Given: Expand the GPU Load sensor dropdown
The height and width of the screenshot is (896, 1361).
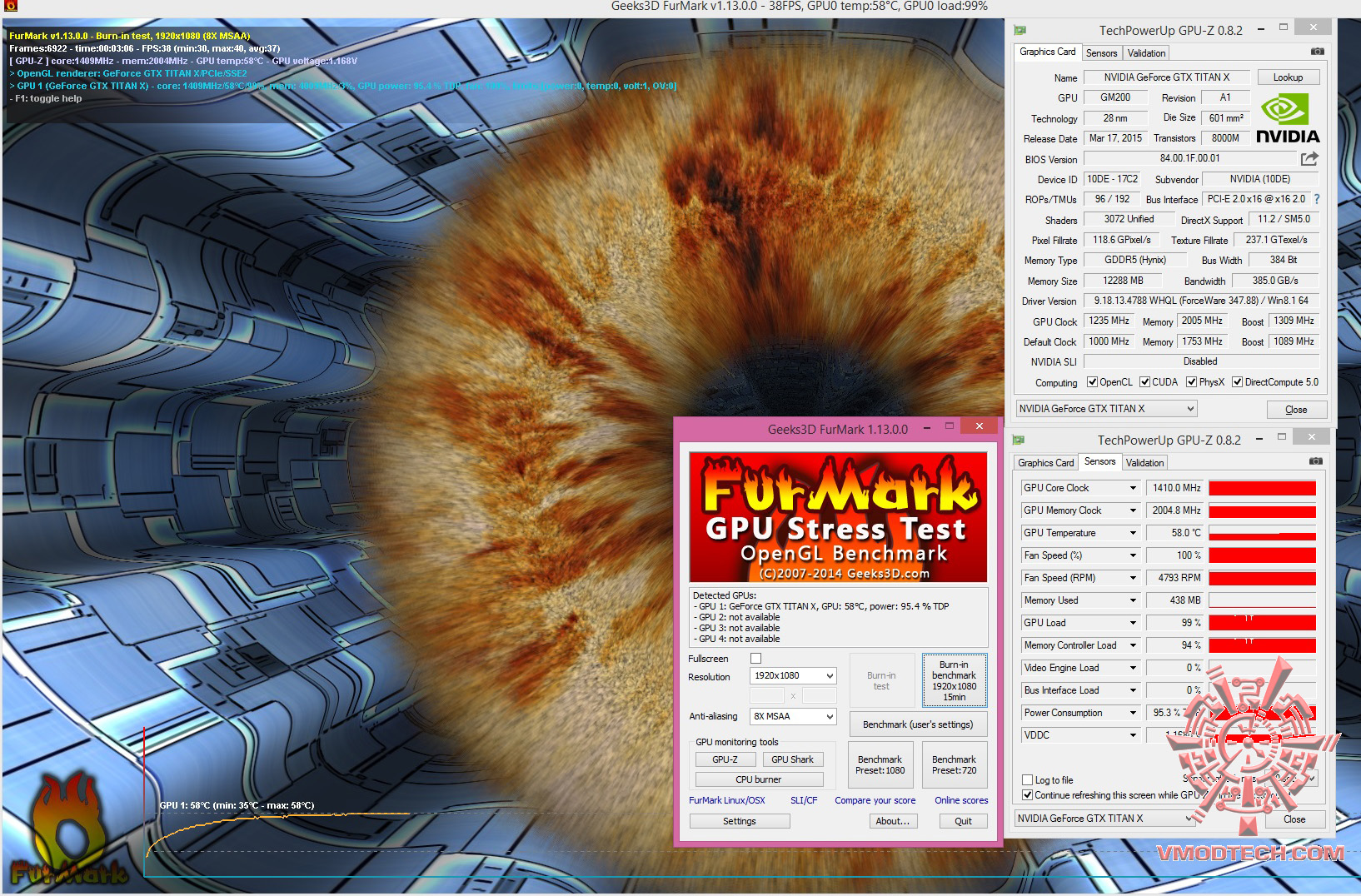Looking at the screenshot, I should point(1133,623).
